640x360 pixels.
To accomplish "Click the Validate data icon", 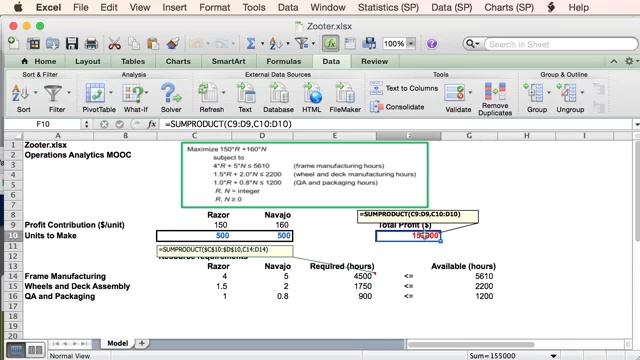I will (455, 93).
